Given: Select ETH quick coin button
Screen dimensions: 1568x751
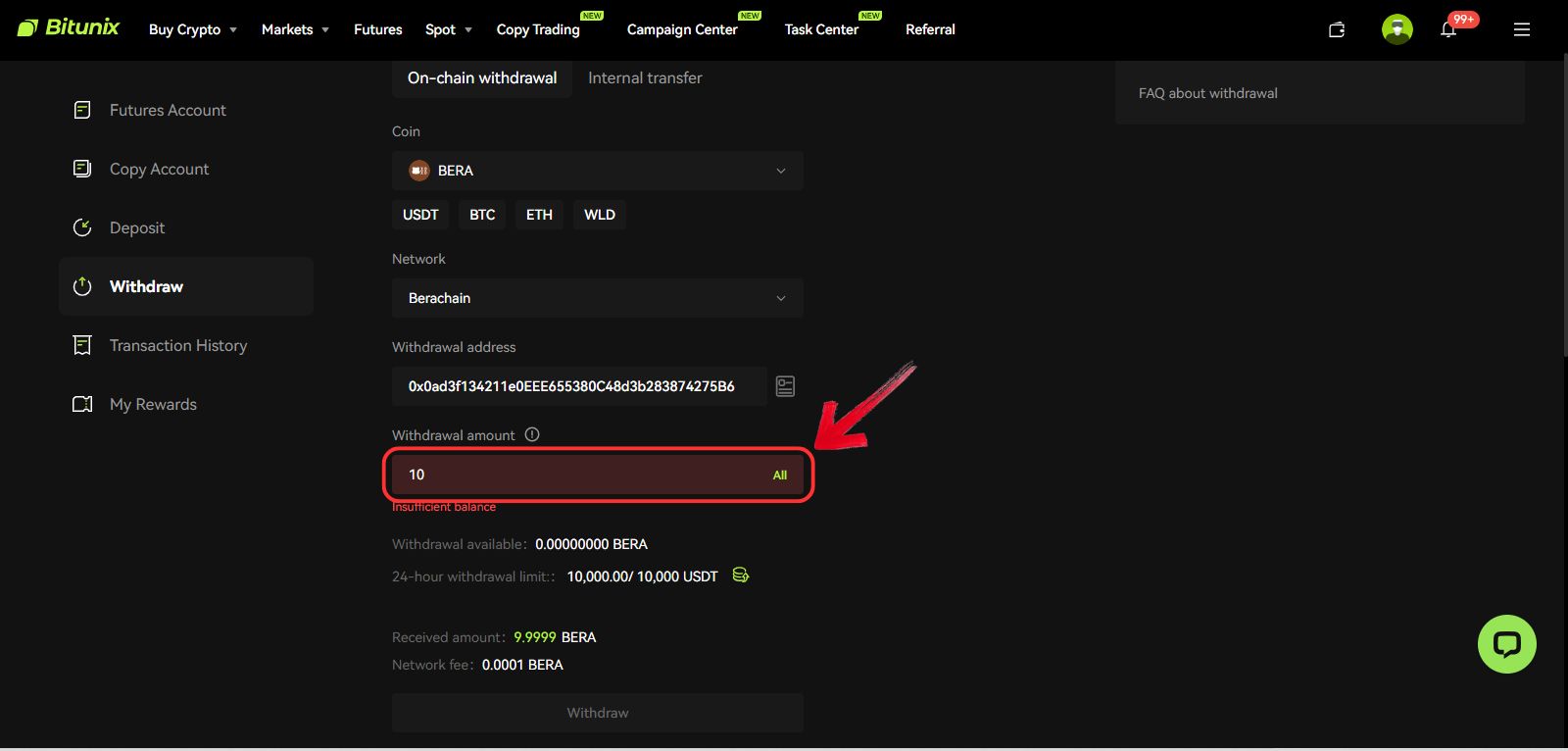Looking at the screenshot, I should coord(539,215).
